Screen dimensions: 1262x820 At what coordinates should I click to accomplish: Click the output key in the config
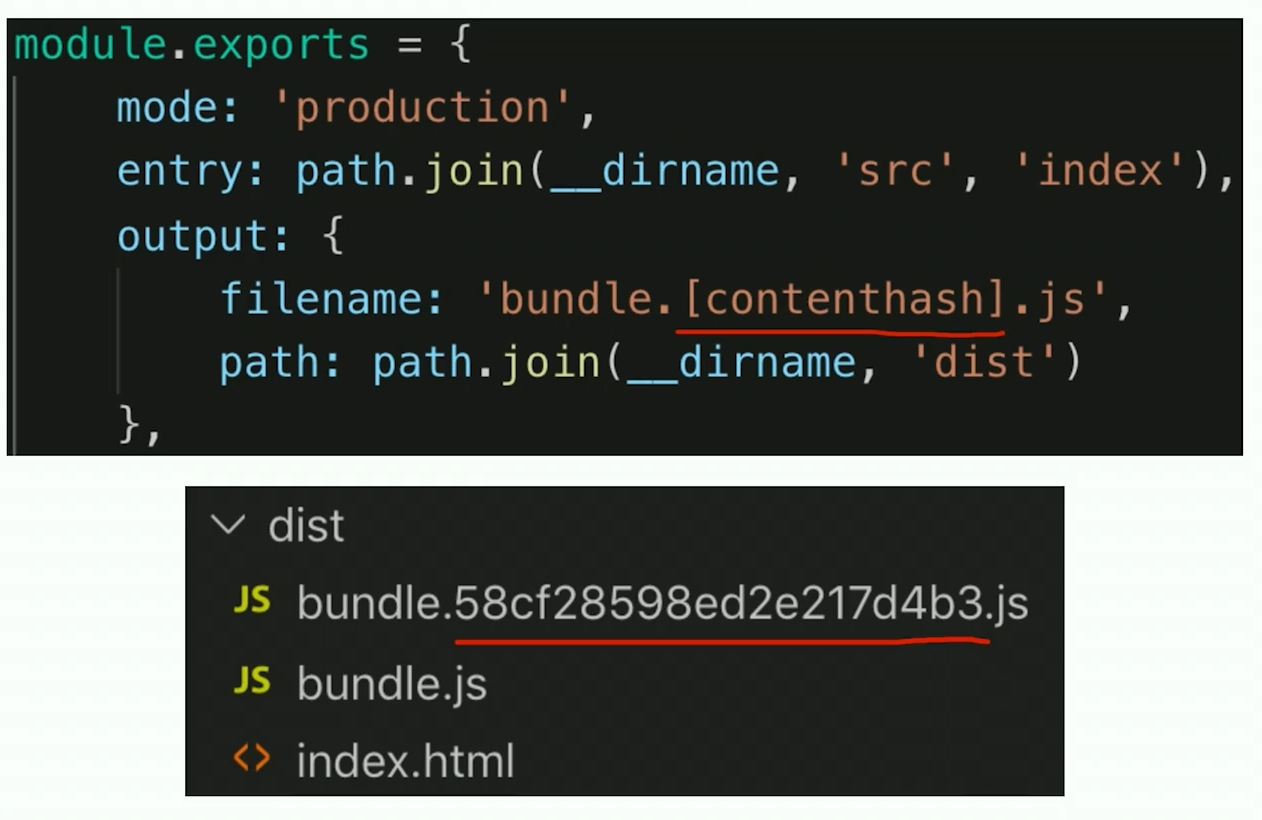tap(192, 235)
